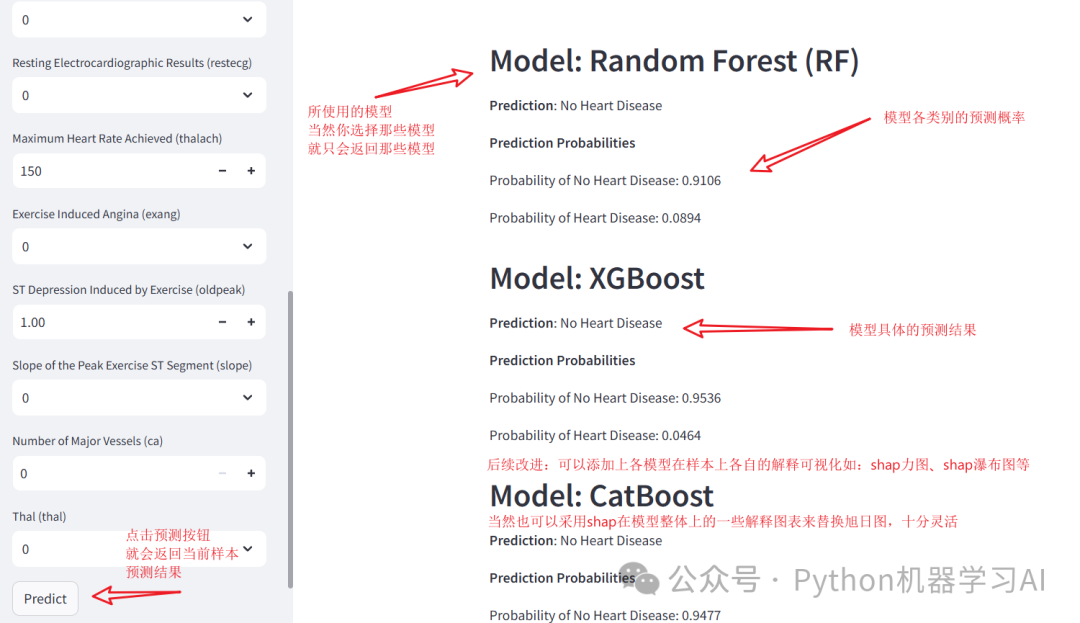This screenshot has width=1080, height=623.
Task: Open the slope dropdown
Action: point(139,398)
